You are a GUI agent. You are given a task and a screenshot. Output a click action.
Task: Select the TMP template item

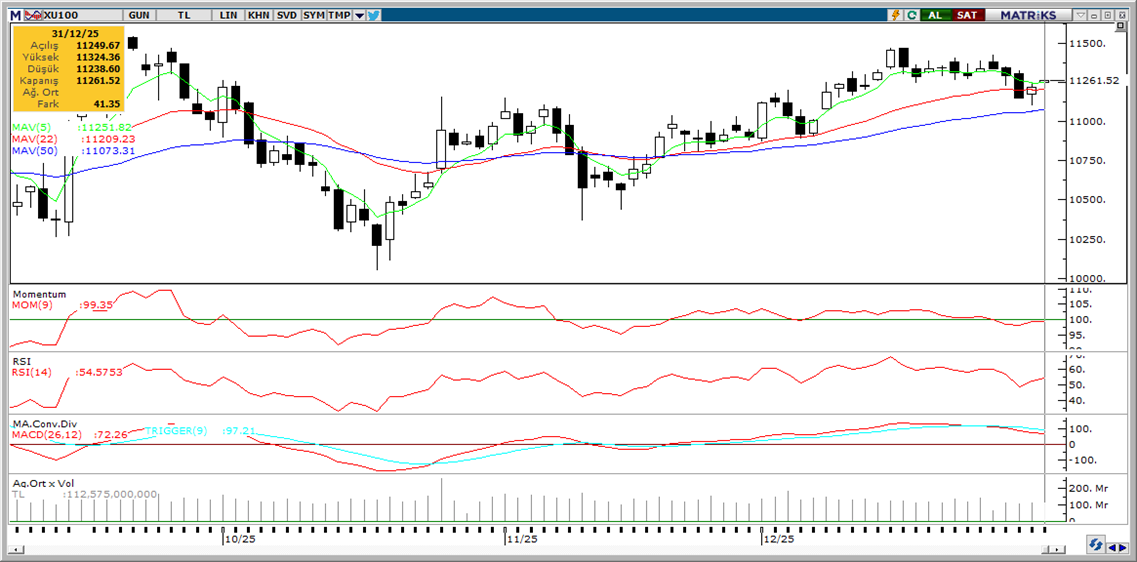click(x=339, y=15)
